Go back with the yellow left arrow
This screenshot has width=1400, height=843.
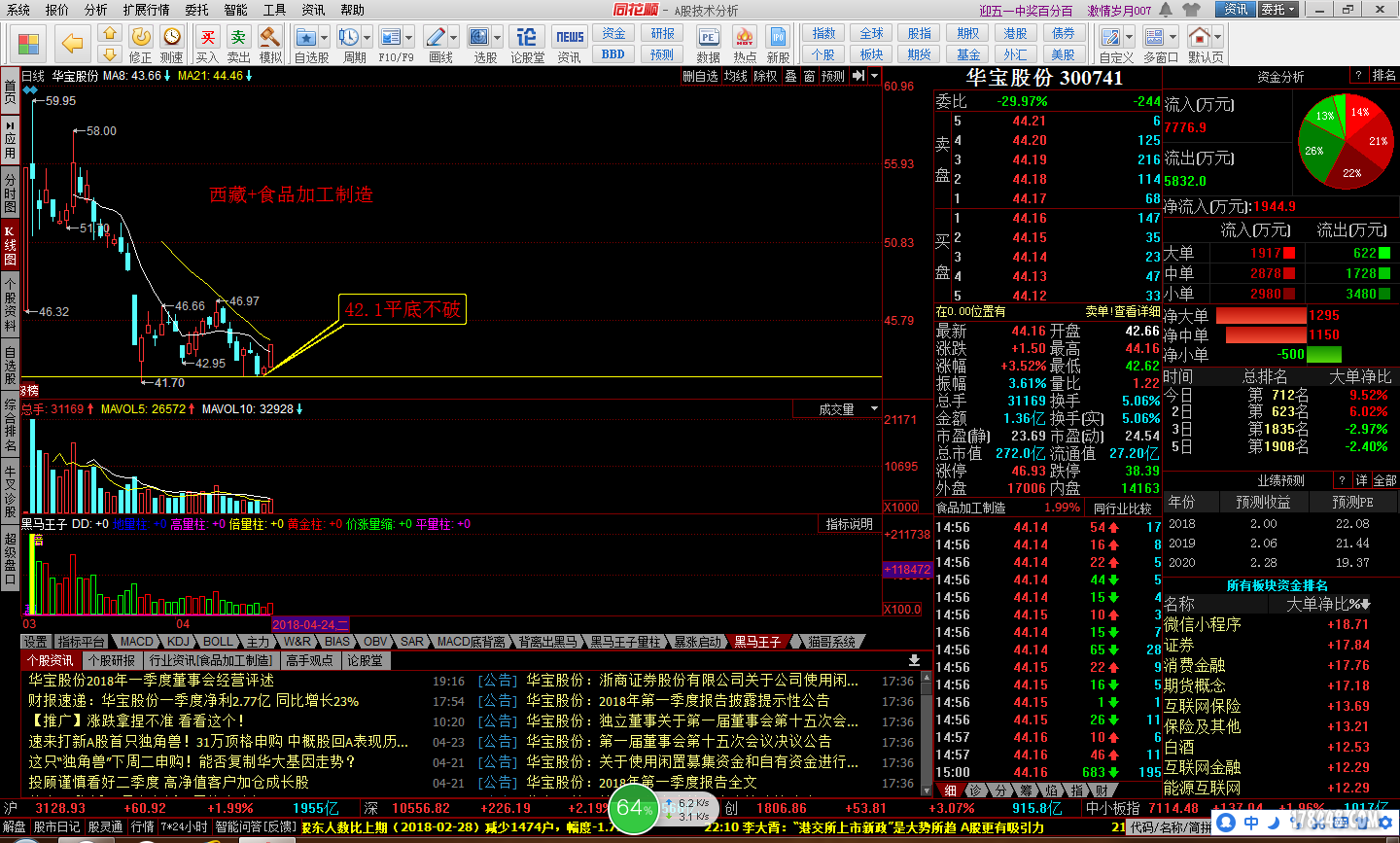72,44
